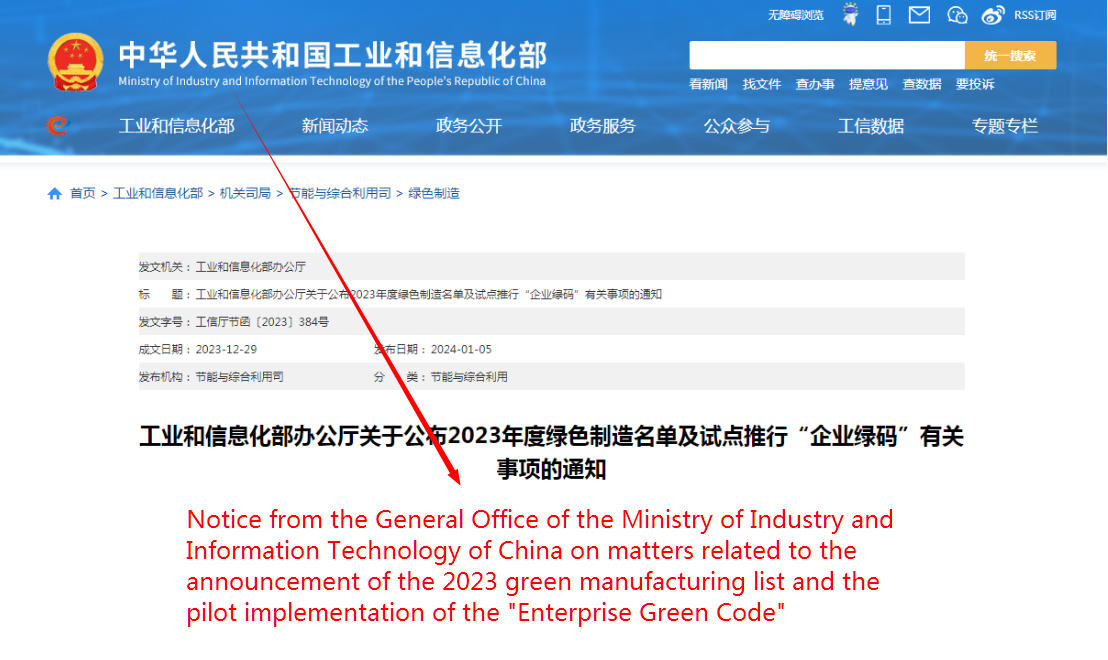This screenshot has width=1108, height=660.
Task: Open the 政务公开 navigation menu
Action: pos(469,126)
